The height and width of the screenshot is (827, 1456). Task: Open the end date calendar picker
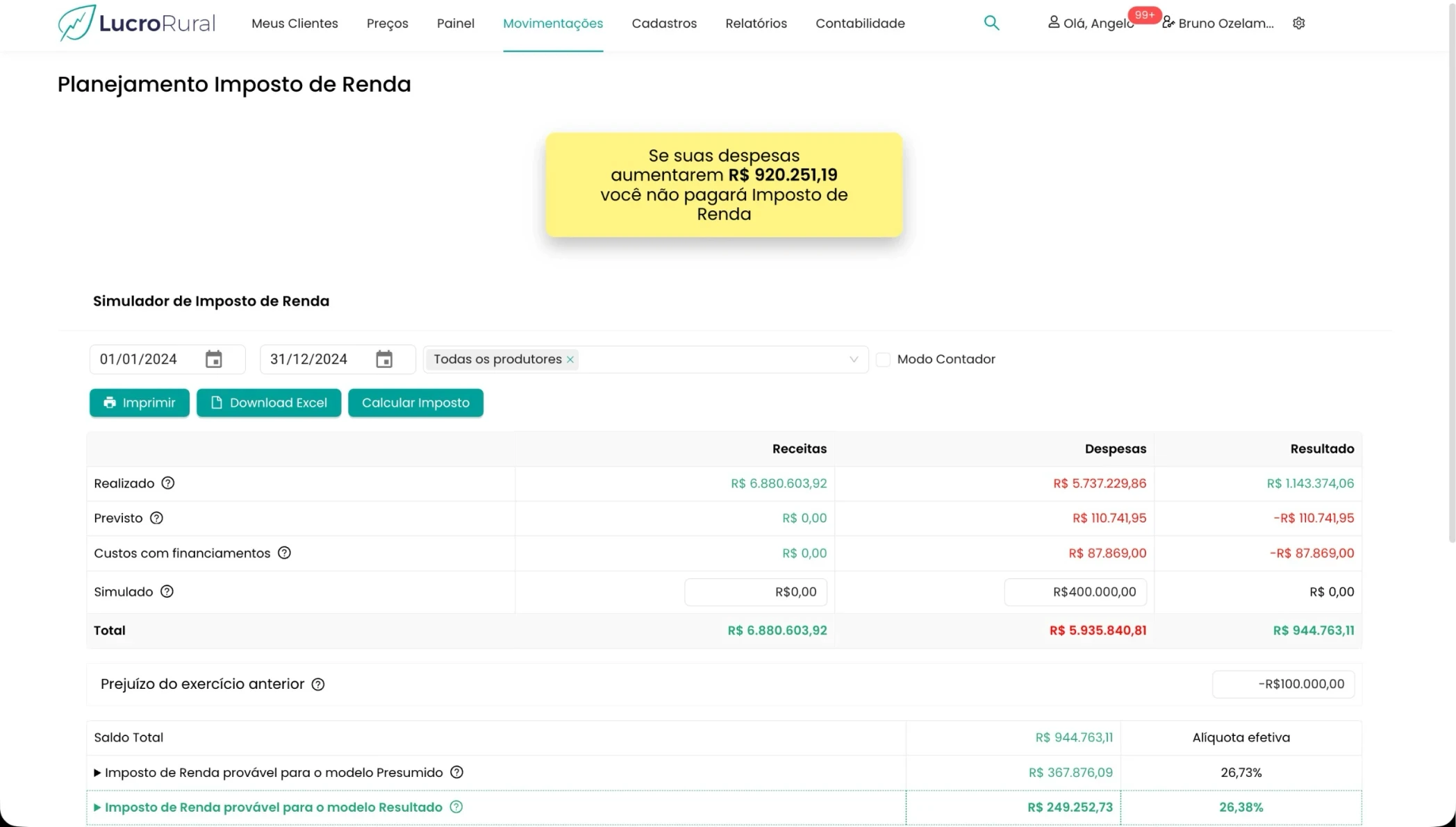pos(384,359)
